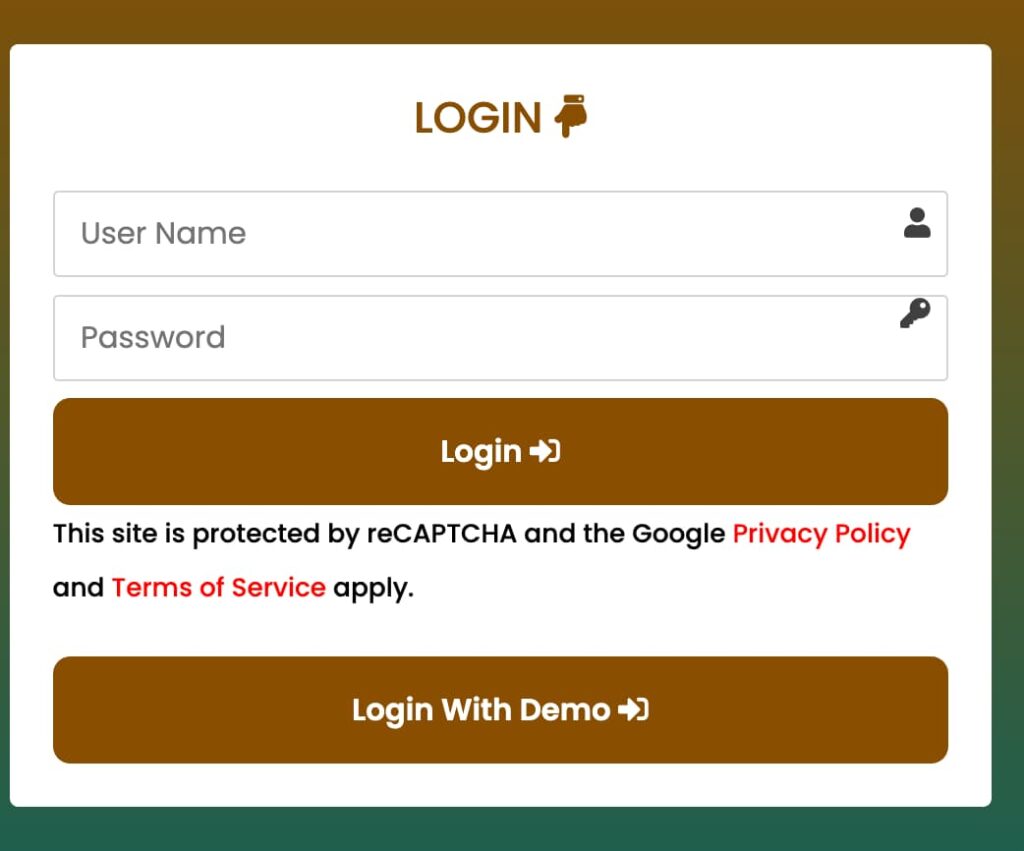The image size is (1024, 851).
Task: Focus the Password input field
Action: point(480,338)
